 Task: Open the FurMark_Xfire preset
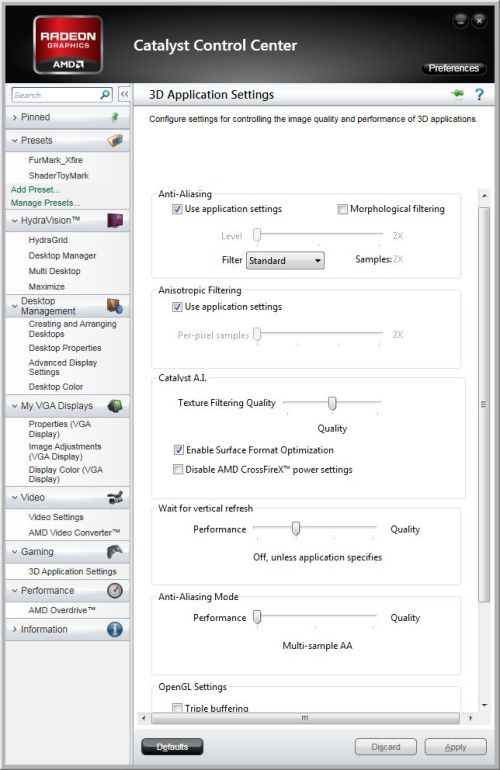pyautogui.click(x=56, y=160)
